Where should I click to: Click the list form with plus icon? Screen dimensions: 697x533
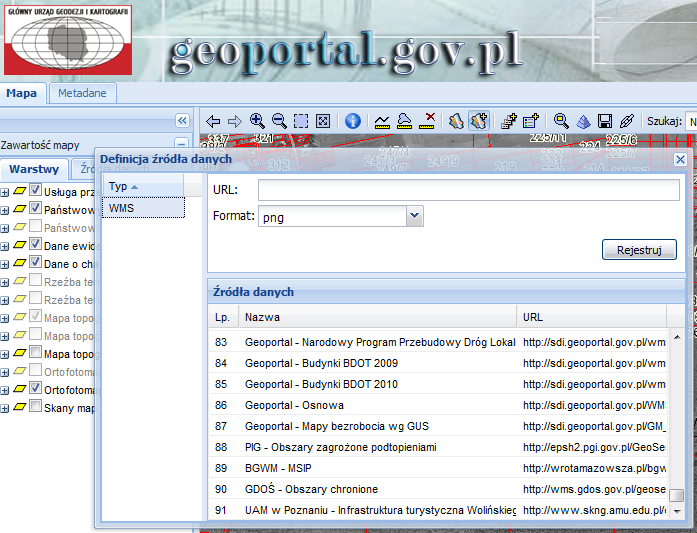coord(531,121)
